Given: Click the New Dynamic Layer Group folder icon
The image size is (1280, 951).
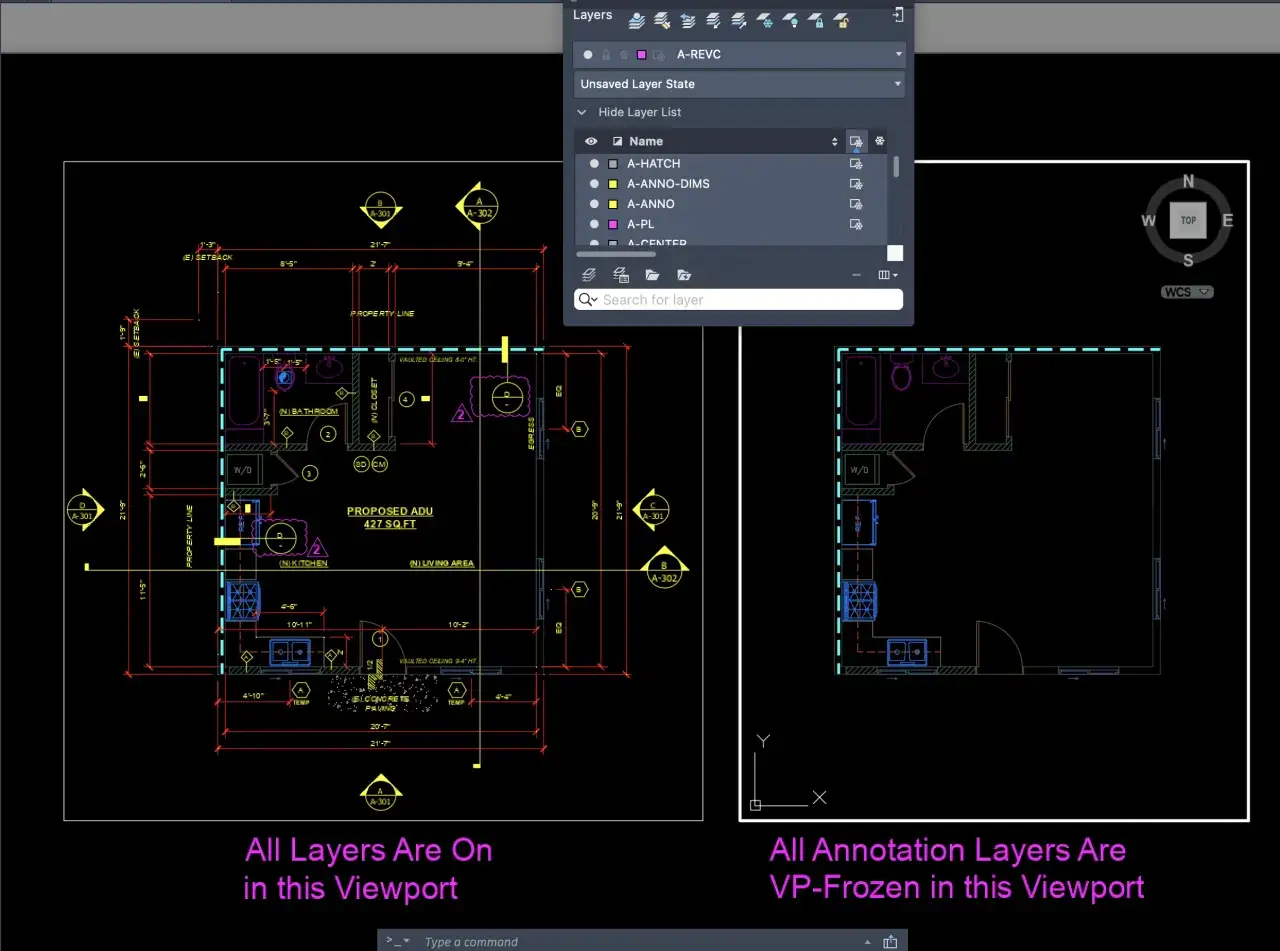Looking at the screenshot, I should coord(684,275).
